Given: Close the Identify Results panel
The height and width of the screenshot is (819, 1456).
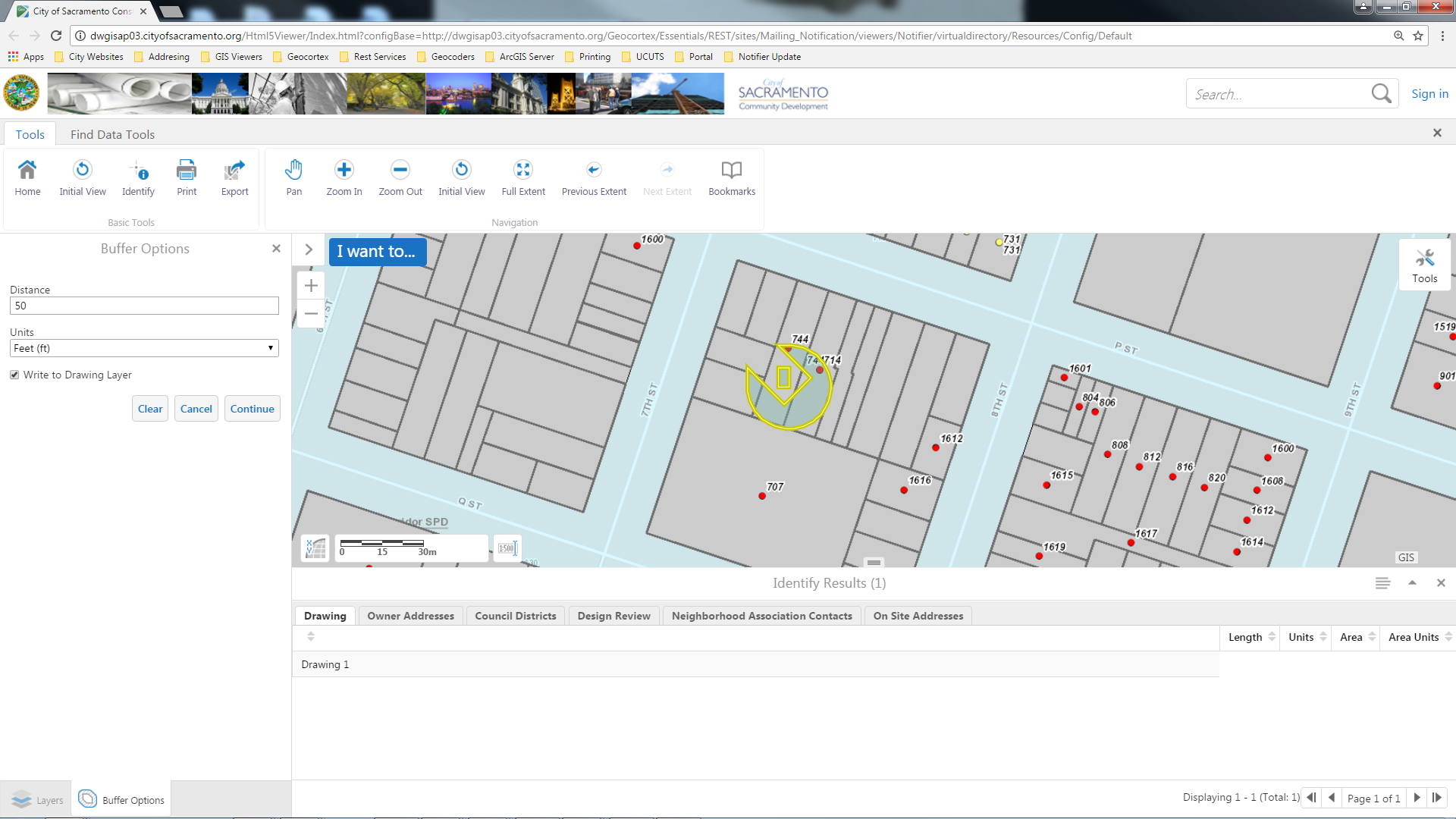Looking at the screenshot, I should tap(1441, 582).
